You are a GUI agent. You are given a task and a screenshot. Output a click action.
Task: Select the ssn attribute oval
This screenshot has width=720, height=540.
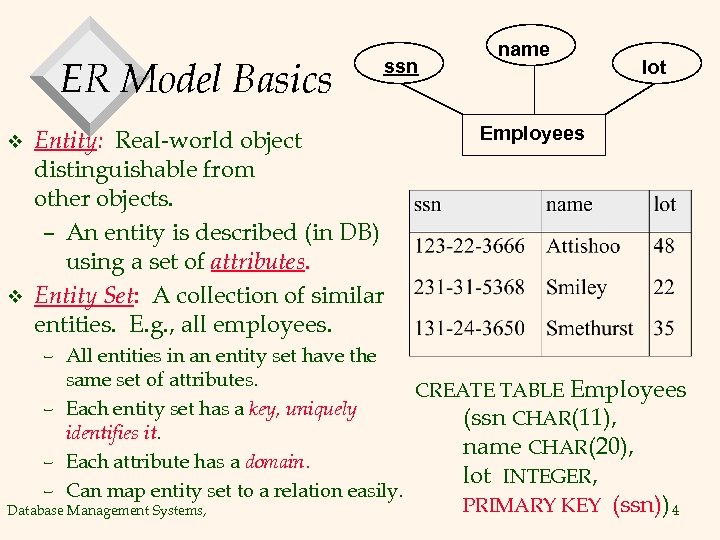tap(399, 63)
